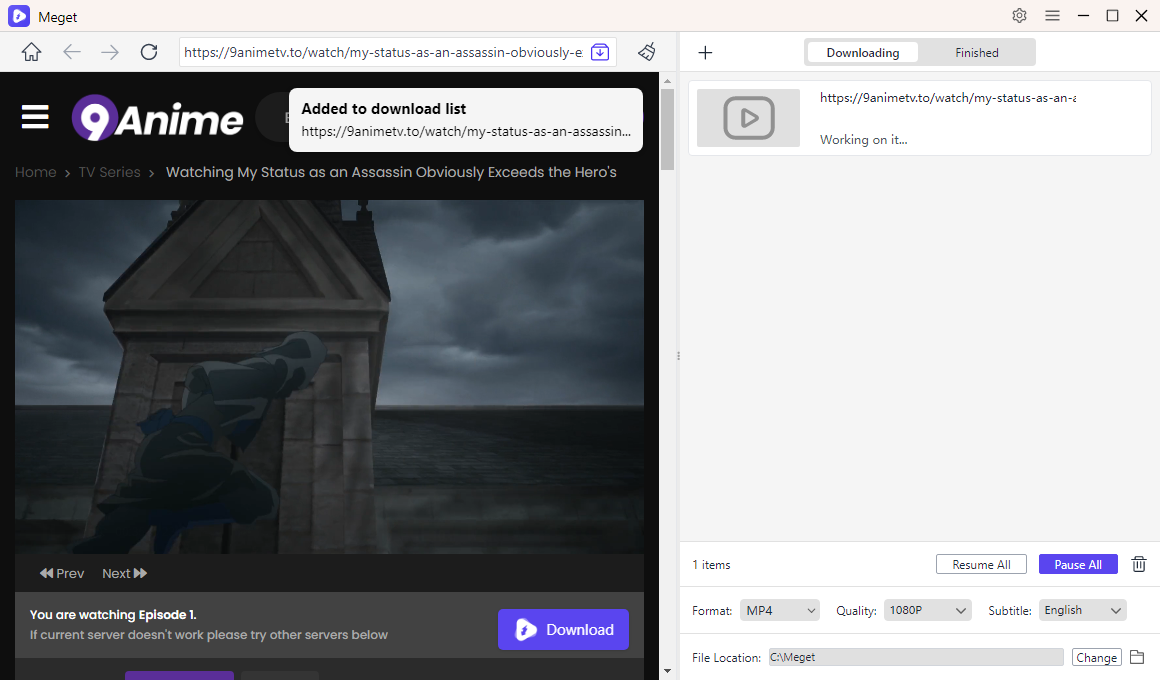
Task: Click the Pause All button
Action: click(1077, 564)
